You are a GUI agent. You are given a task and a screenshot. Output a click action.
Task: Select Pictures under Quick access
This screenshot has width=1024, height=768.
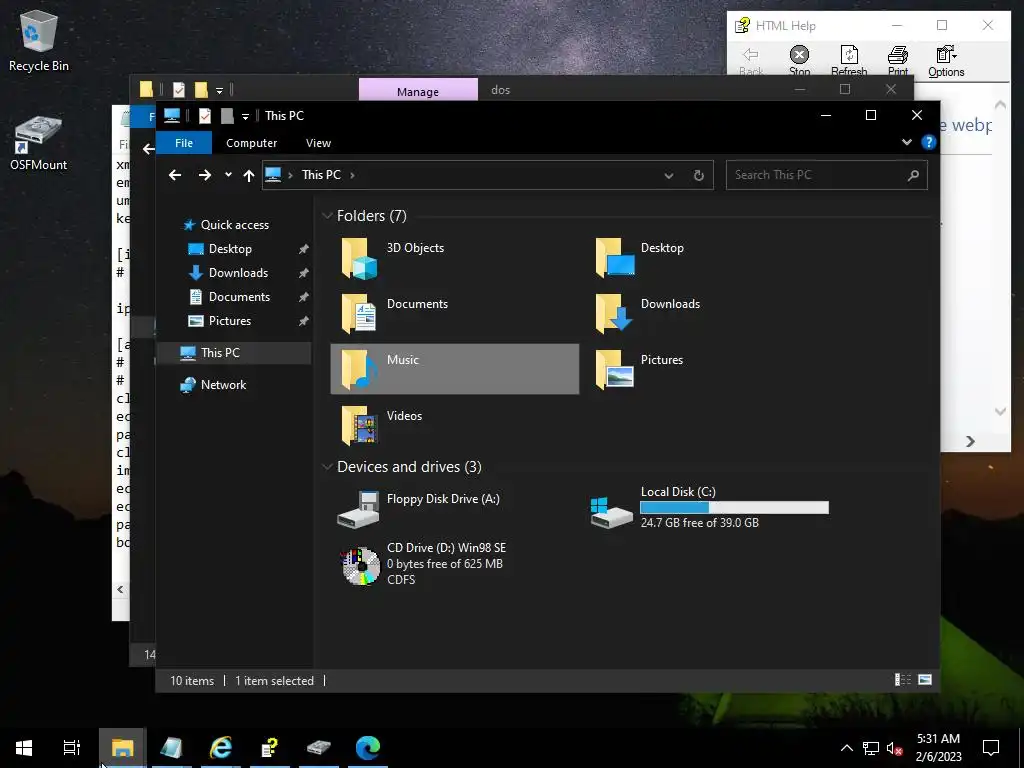229,321
